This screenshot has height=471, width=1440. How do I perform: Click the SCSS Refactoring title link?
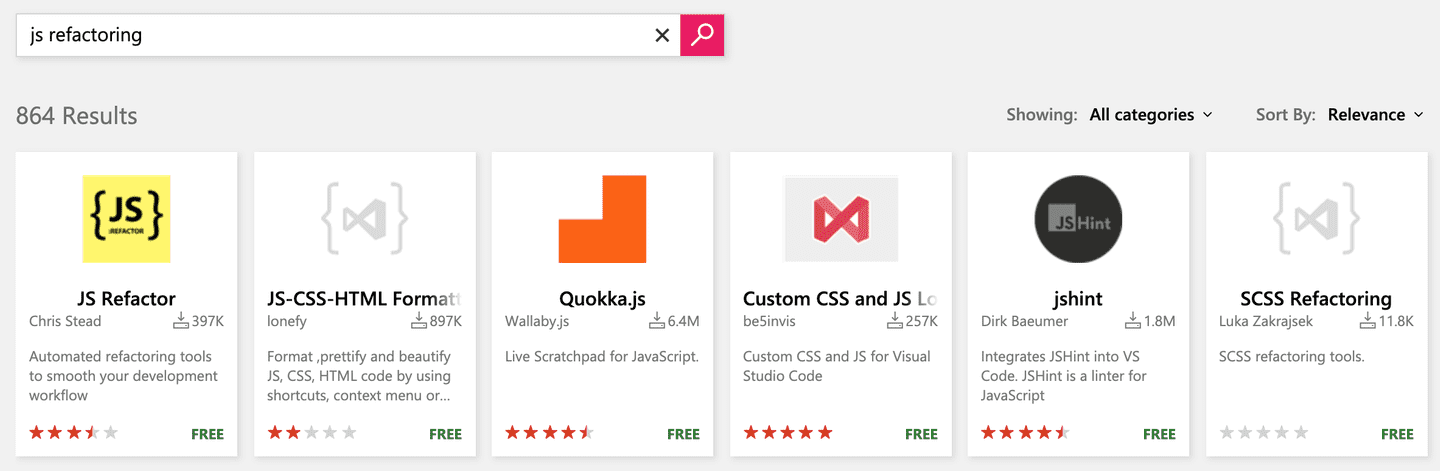1316,298
